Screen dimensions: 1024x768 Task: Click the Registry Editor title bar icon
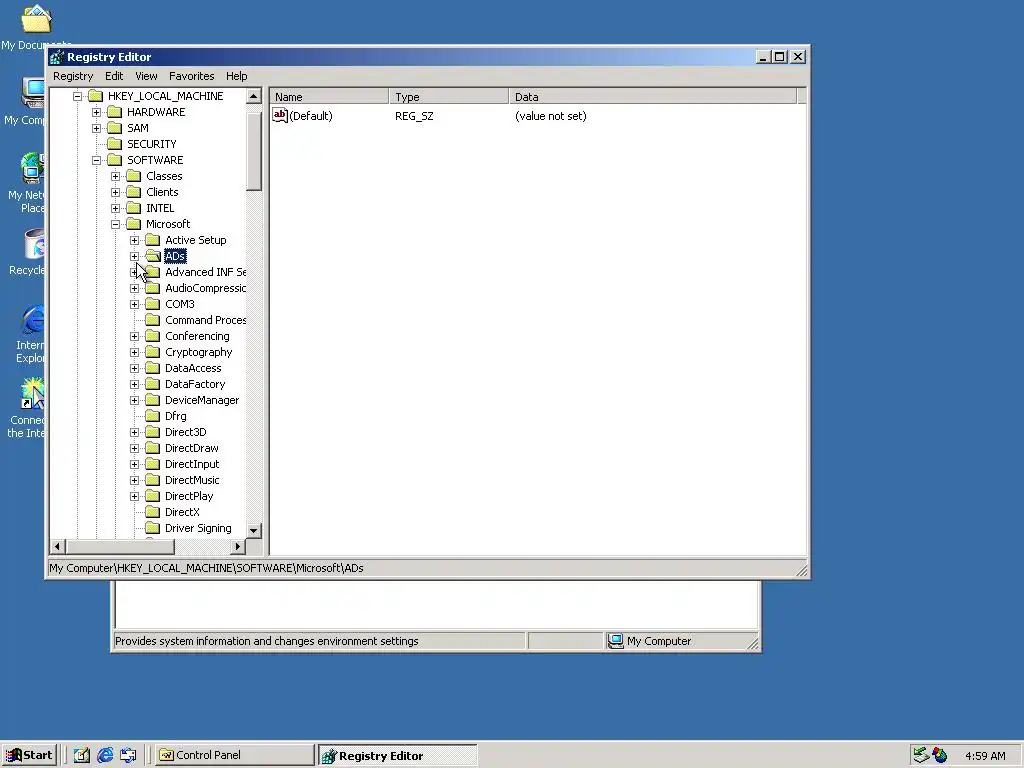(57, 57)
